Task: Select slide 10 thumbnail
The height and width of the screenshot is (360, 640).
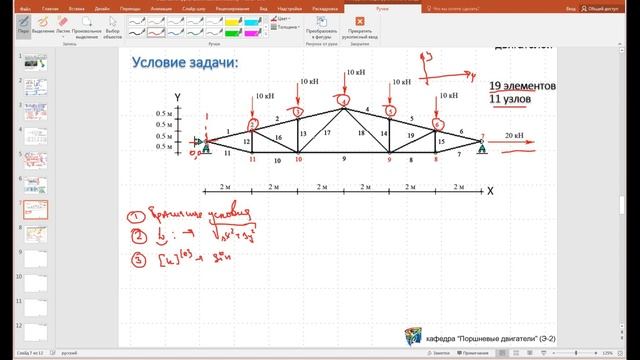Action: [x=36, y=283]
